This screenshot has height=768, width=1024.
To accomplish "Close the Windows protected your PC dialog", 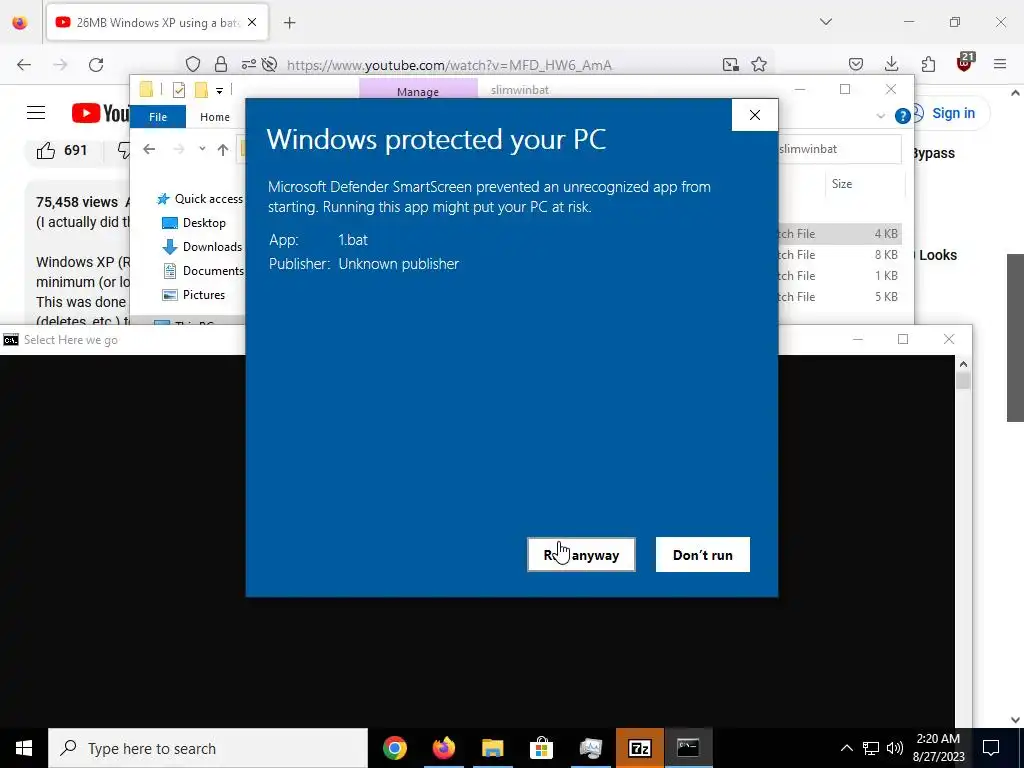I will click(x=755, y=115).
